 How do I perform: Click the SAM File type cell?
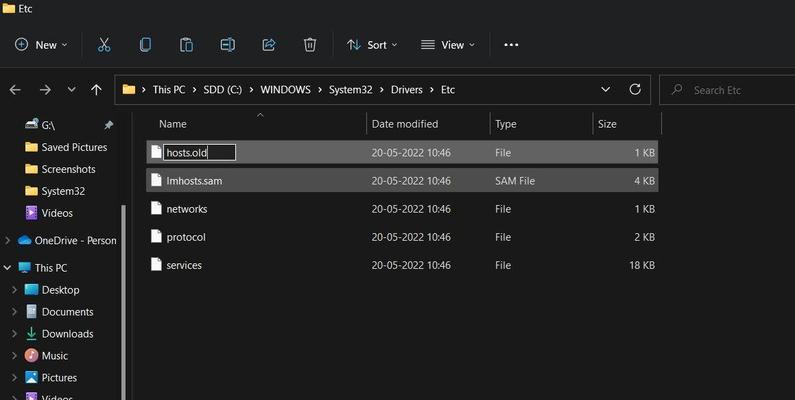(x=515, y=181)
